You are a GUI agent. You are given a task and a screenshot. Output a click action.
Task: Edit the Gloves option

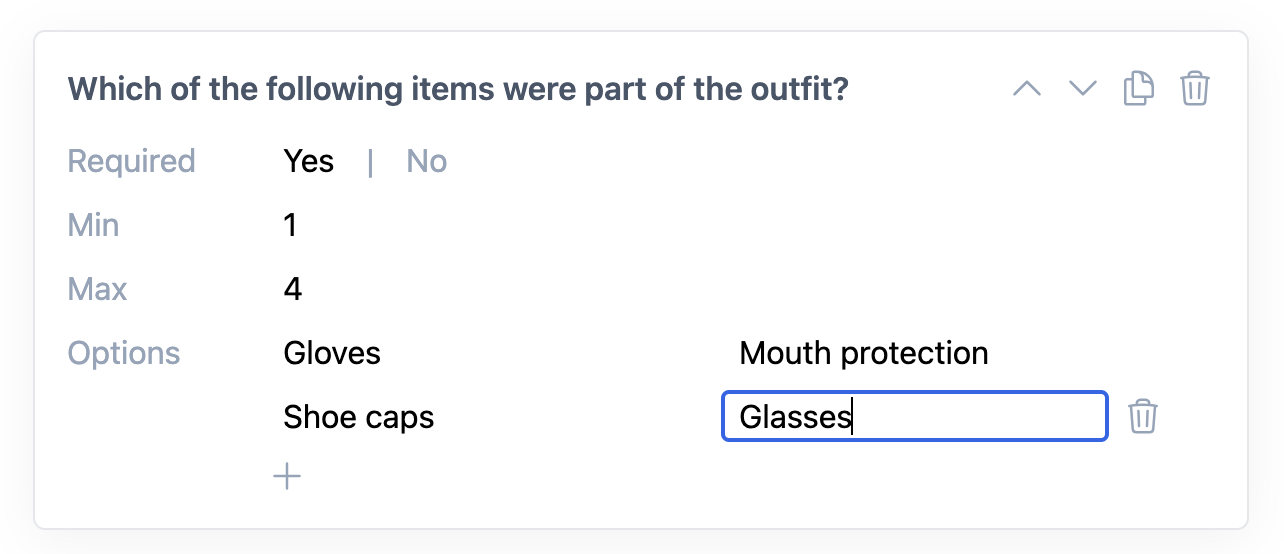pos(332,353)
